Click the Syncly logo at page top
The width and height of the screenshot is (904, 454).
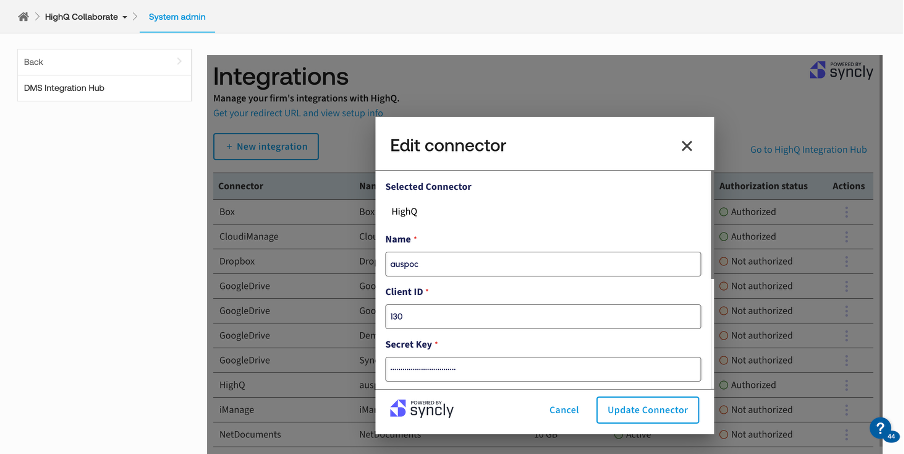841,70
